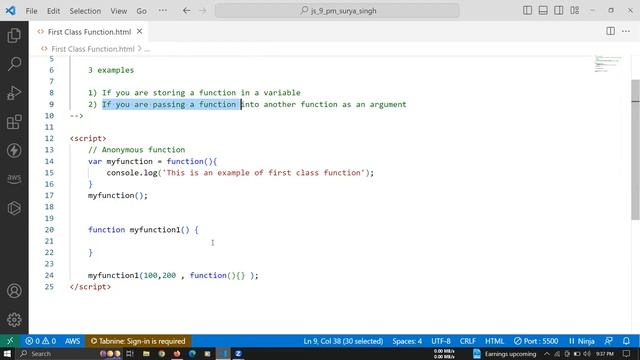Image resolution: width=640 pixels, height=360 pixels.
Task: Go back with the navigation arrow
Action: click(187, 11)
